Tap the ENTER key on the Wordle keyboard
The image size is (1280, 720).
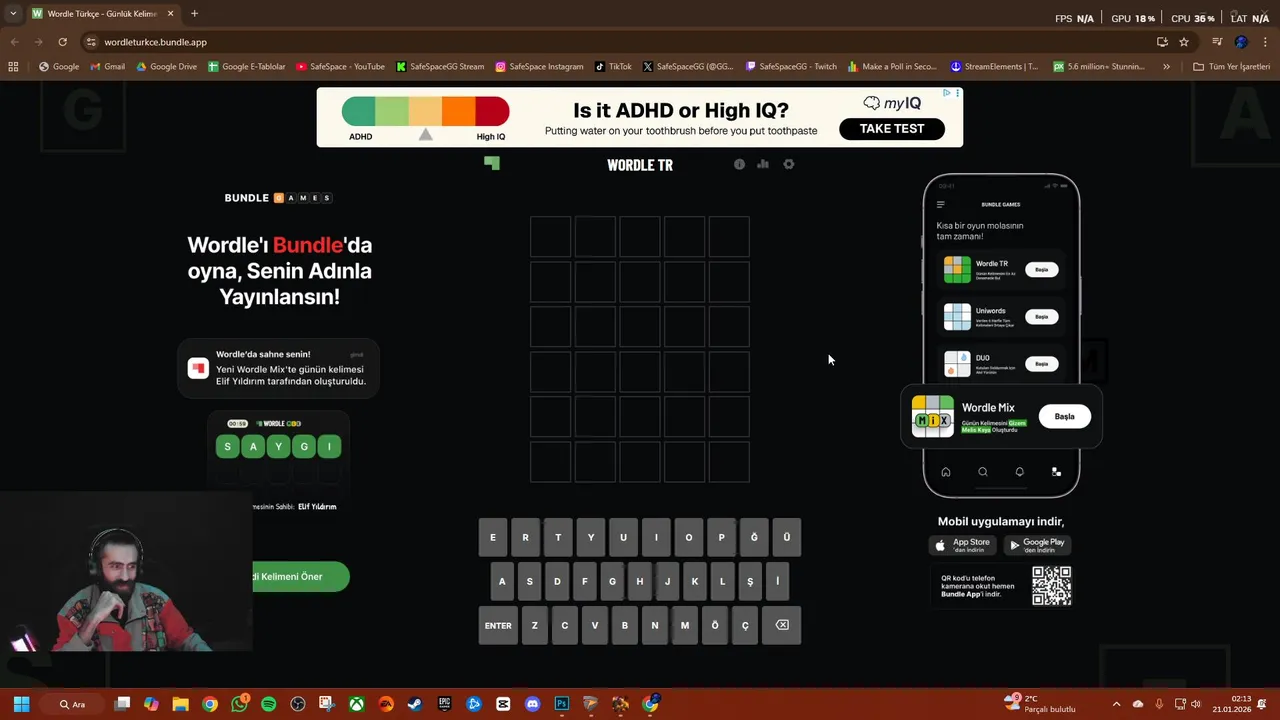(x=498, y=625)
